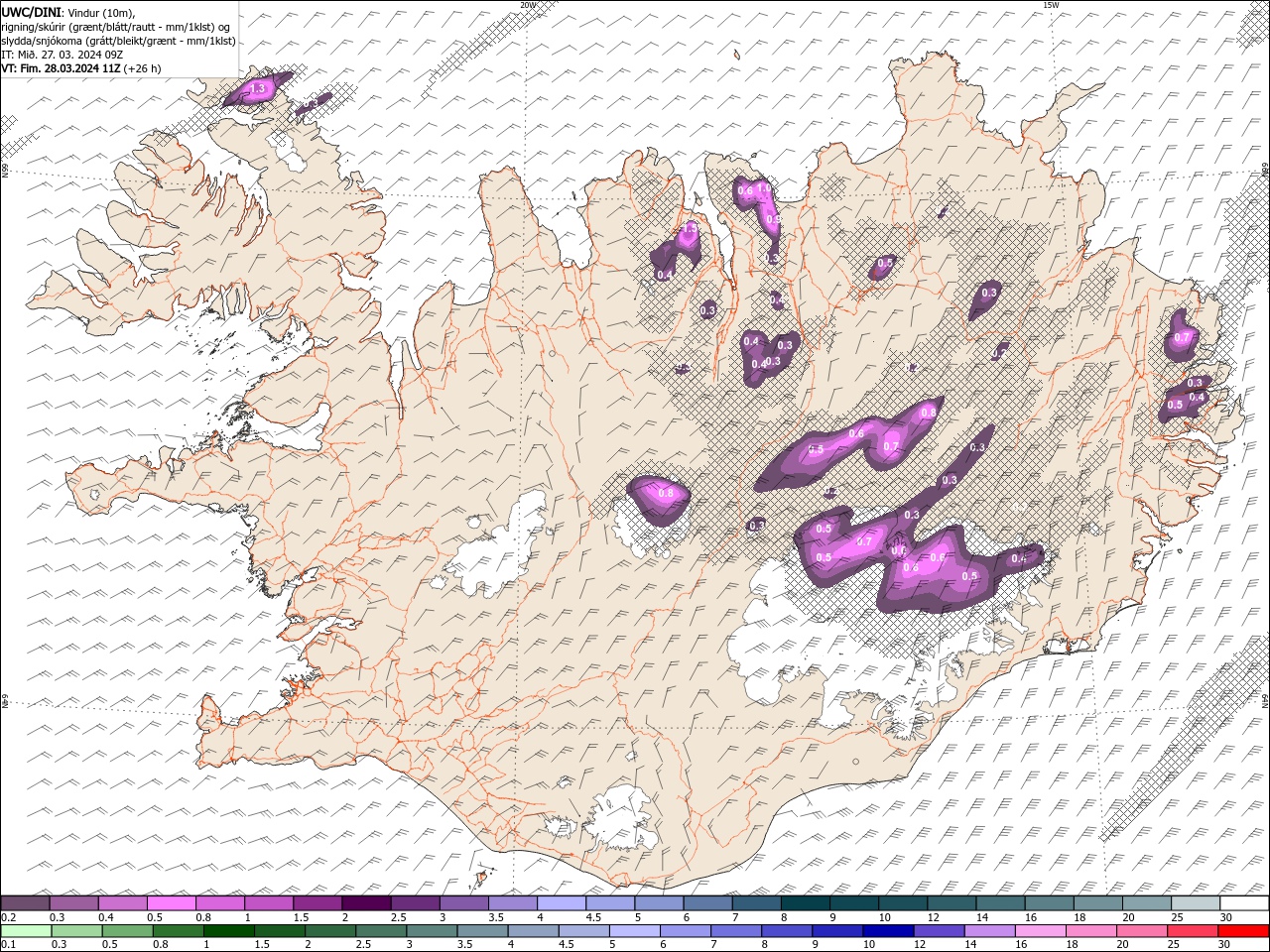
Task: Click the lower legend swatch between 7 and 8
Action: [735, 931]
